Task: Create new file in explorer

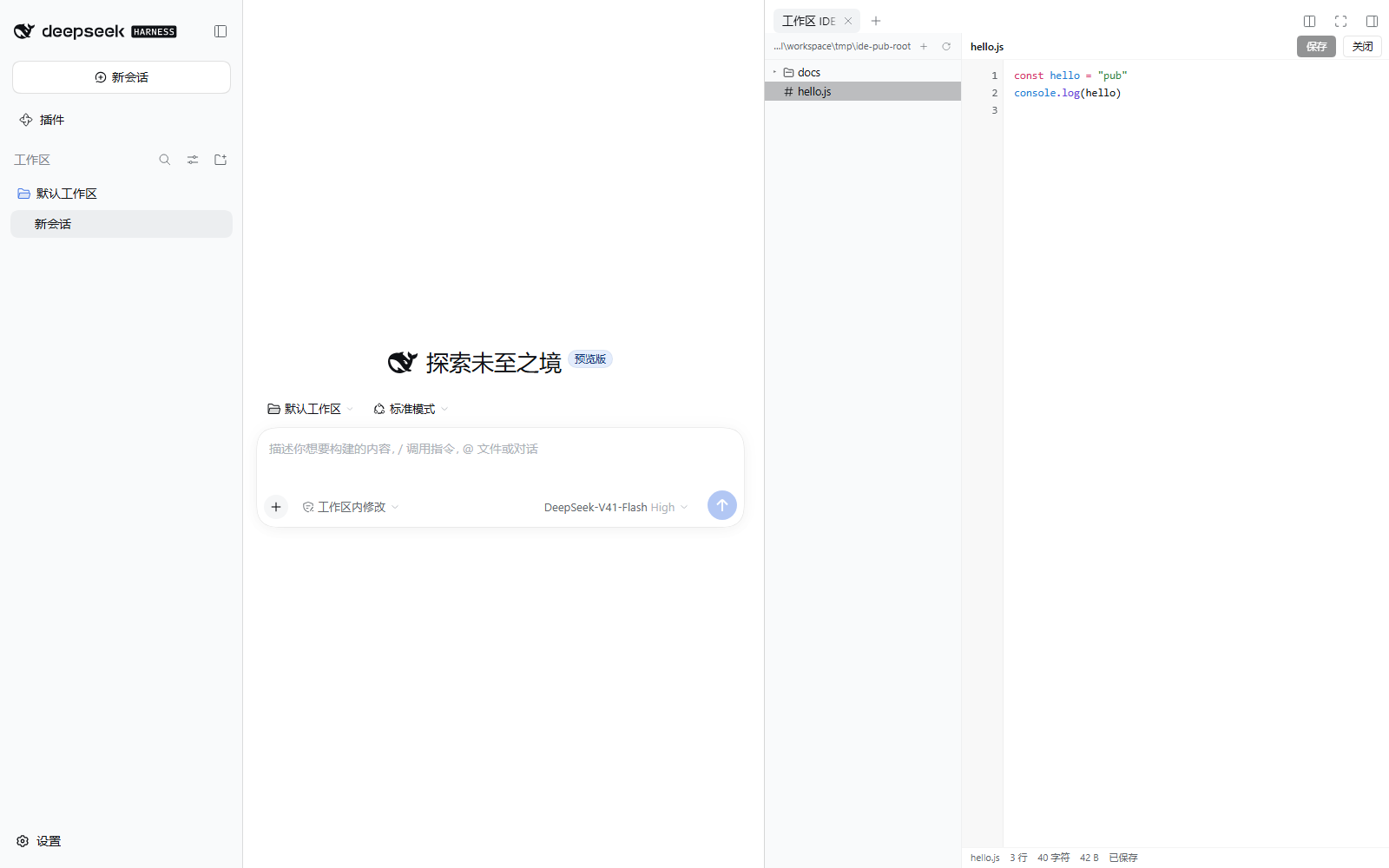Action: [924, 47]
